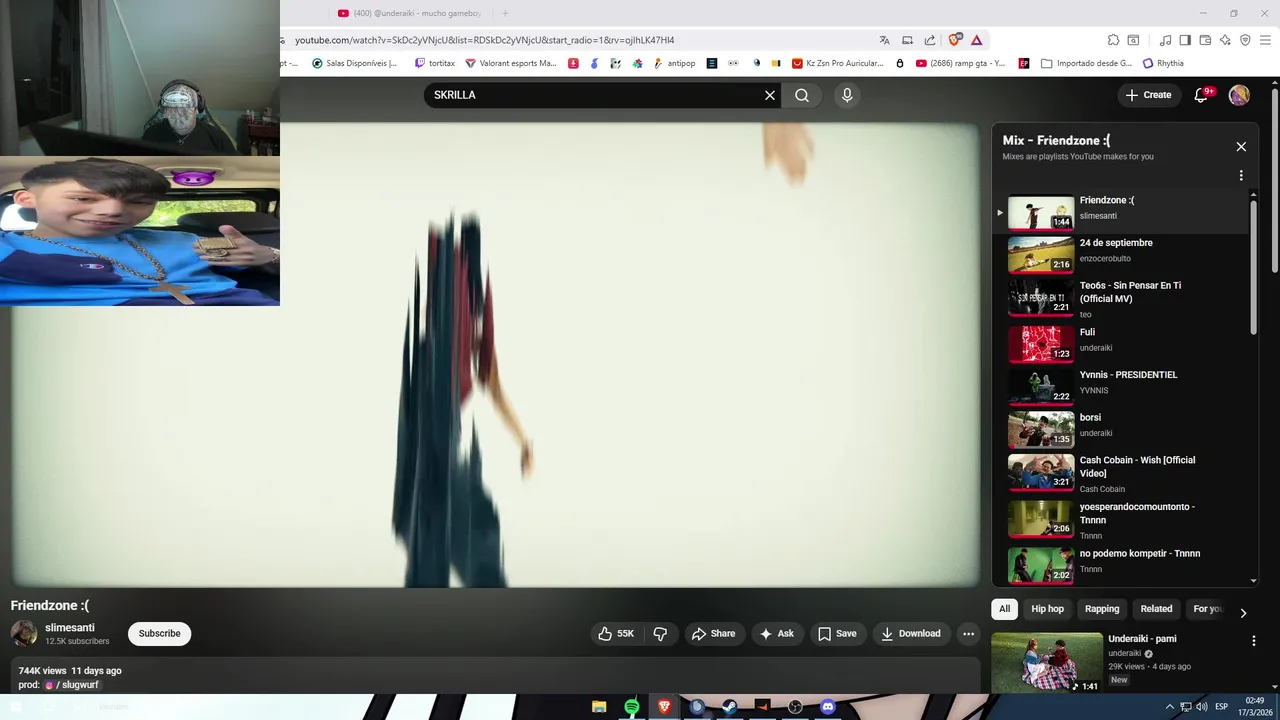Select the All filter chip
The width and height of the screenshot is (1280, 720).
(x=1004, y=609)
